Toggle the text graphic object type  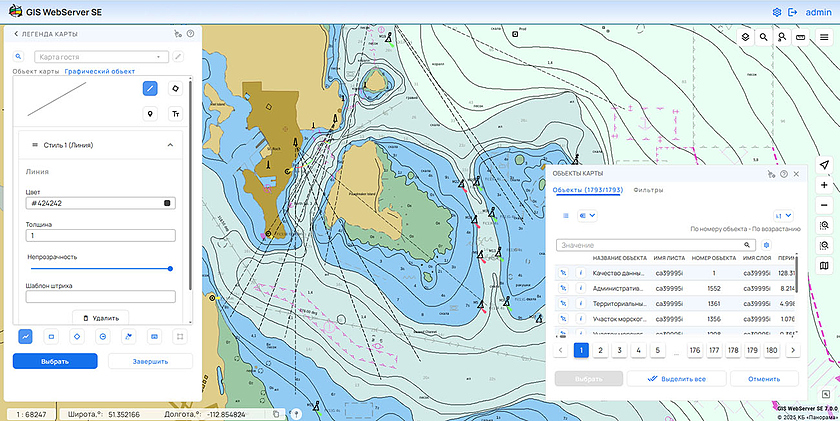[176, 114]
